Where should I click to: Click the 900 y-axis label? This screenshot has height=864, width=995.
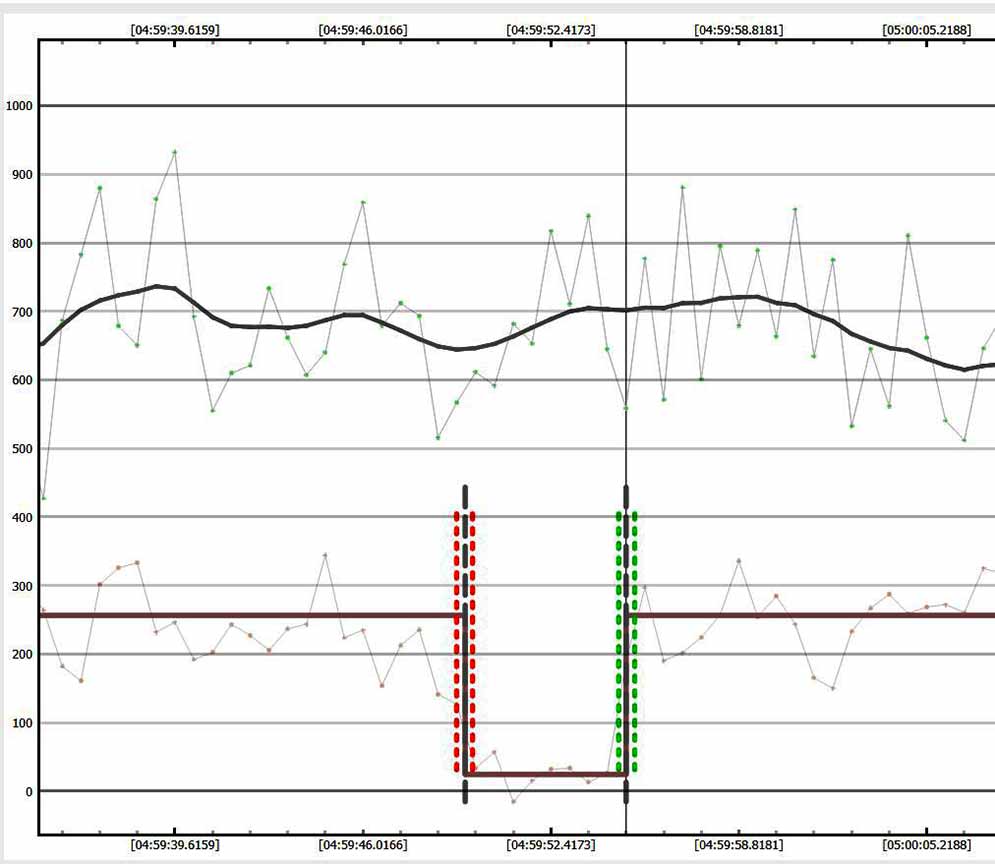[22, 175]
